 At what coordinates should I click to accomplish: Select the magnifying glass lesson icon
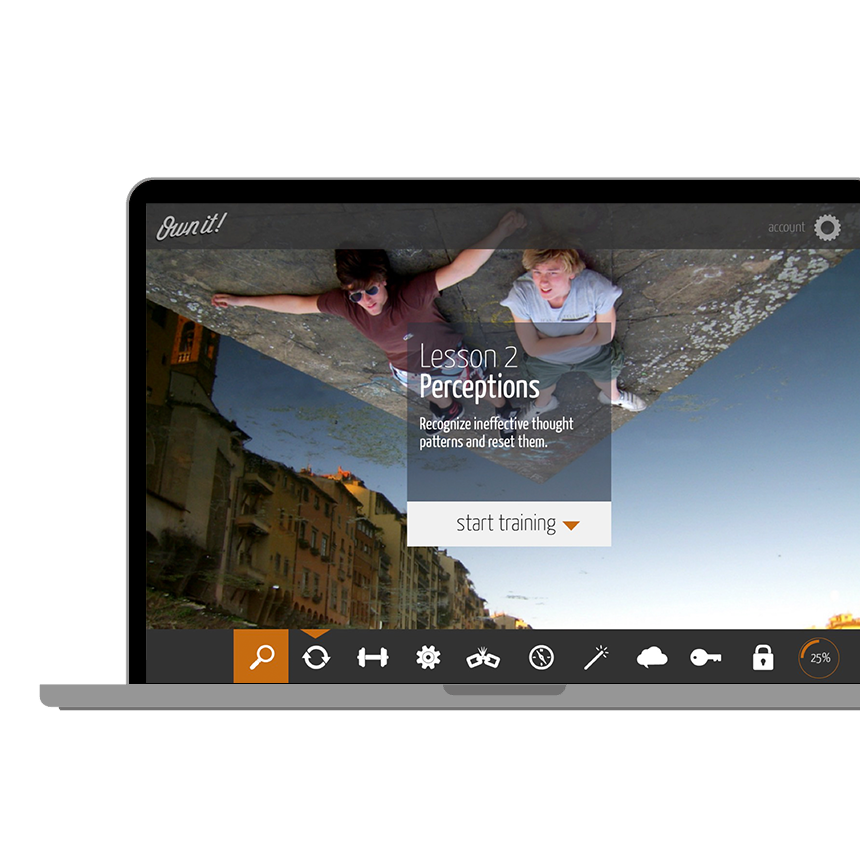click(x=261, y=657)
